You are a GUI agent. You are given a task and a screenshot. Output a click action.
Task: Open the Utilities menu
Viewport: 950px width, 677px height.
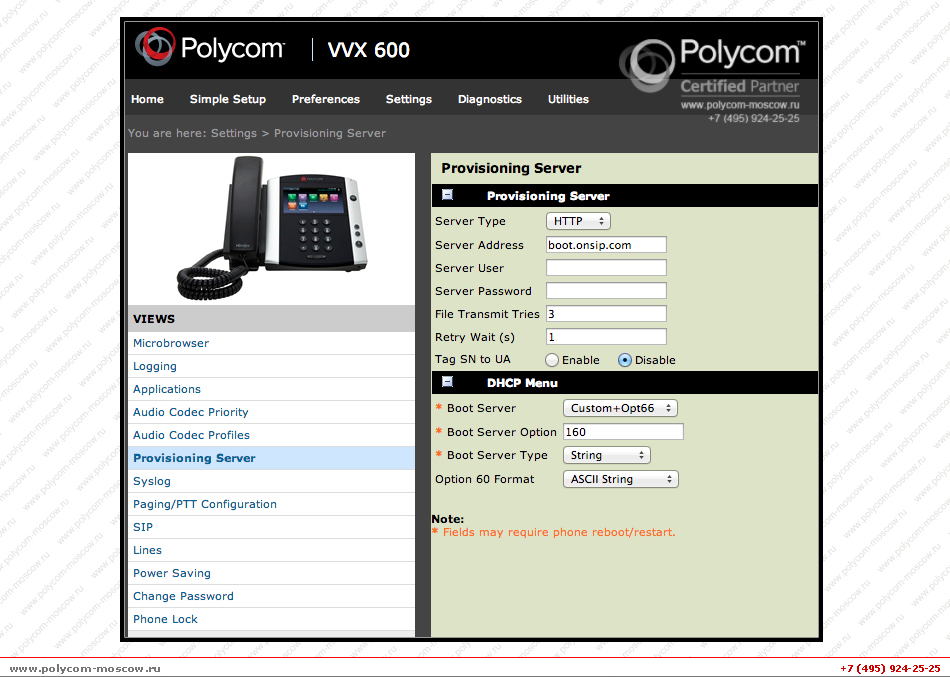point(568,99)
